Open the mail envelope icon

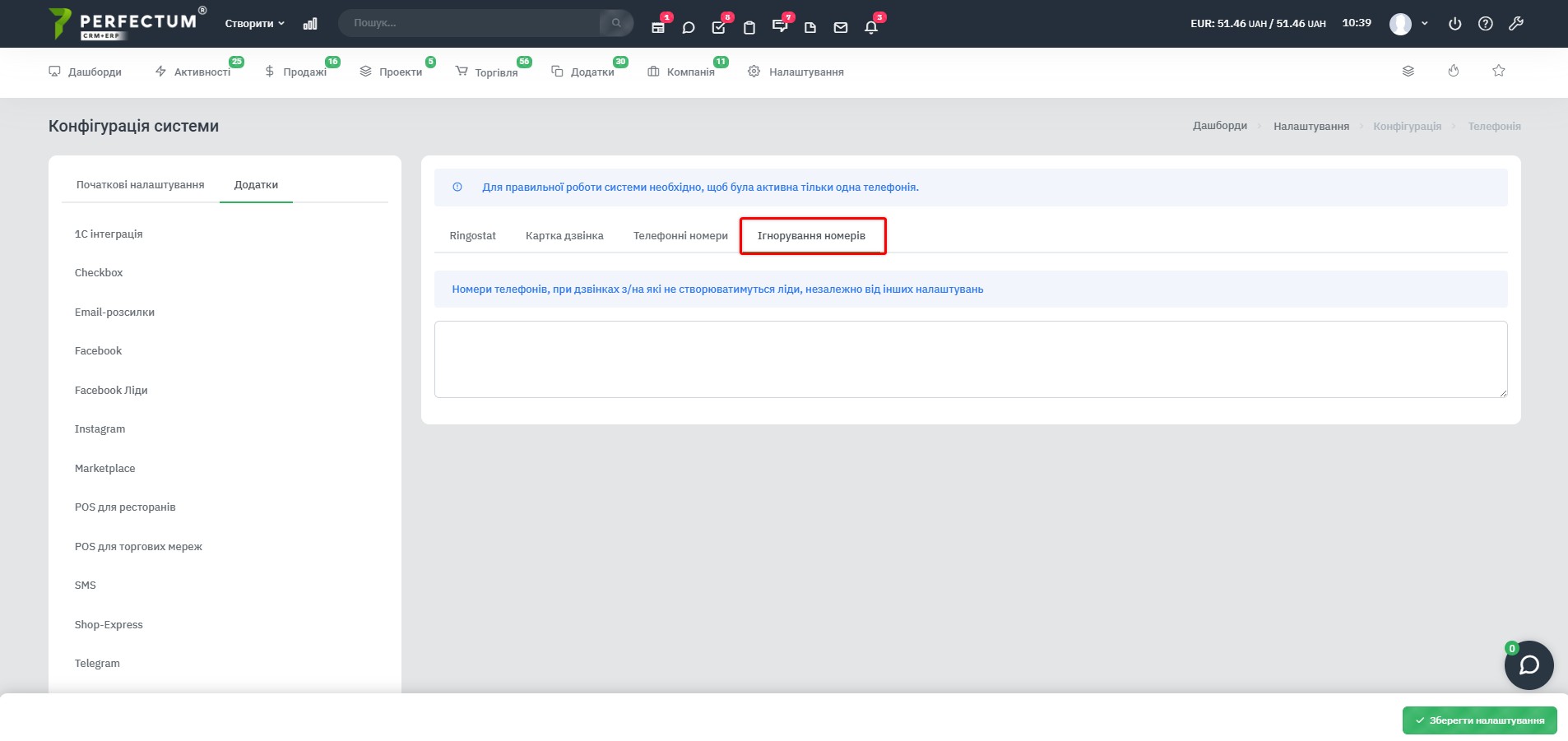point(841,27)
